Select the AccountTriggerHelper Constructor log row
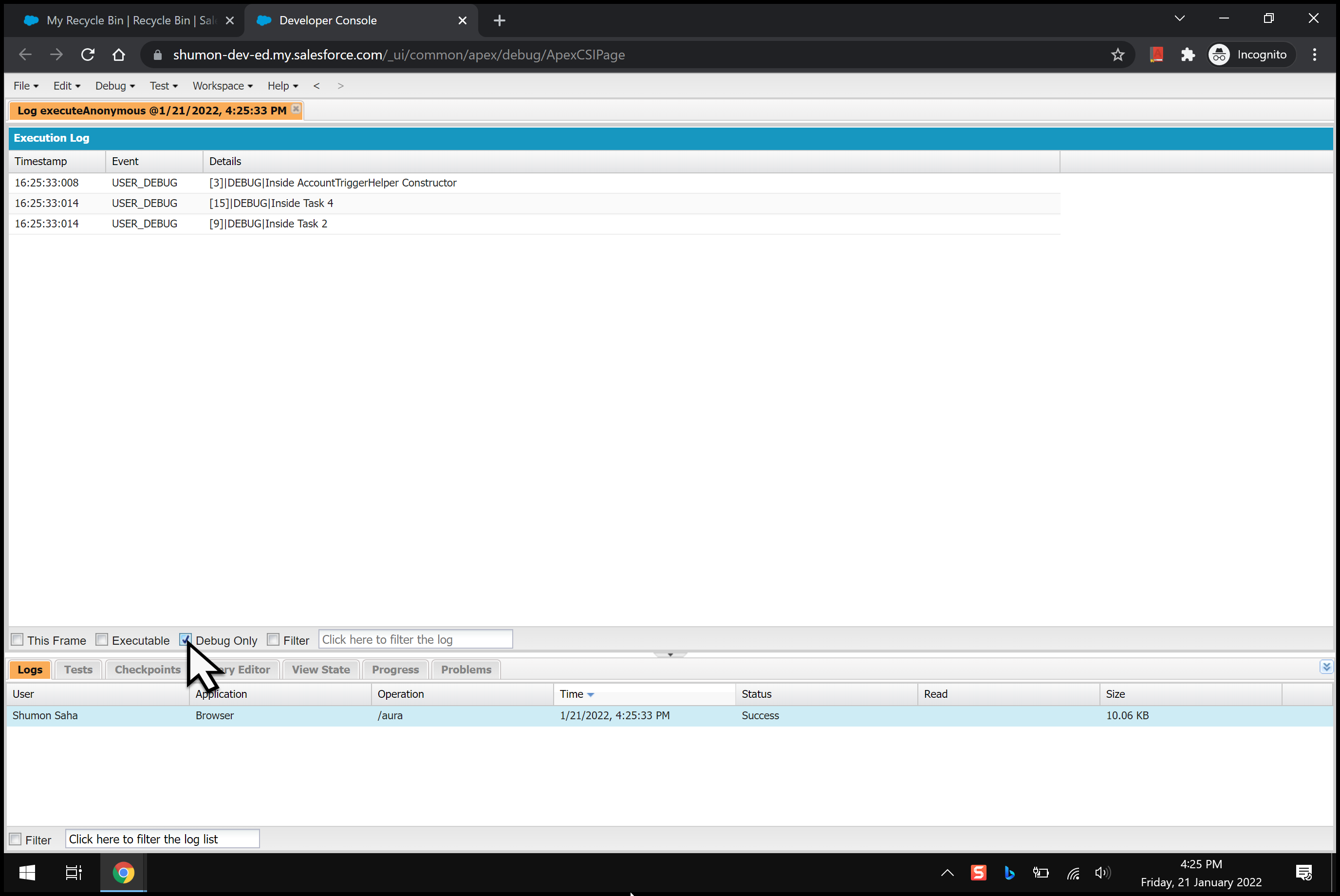Screen dimensions: 1340x896 (x=534, y=183)
